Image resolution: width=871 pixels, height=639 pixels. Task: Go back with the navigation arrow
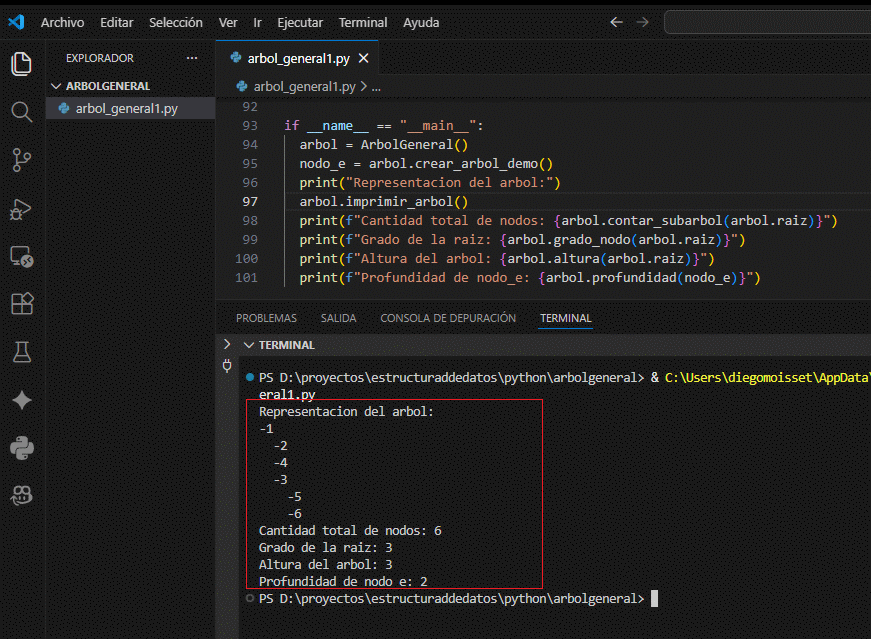[616, 22]
